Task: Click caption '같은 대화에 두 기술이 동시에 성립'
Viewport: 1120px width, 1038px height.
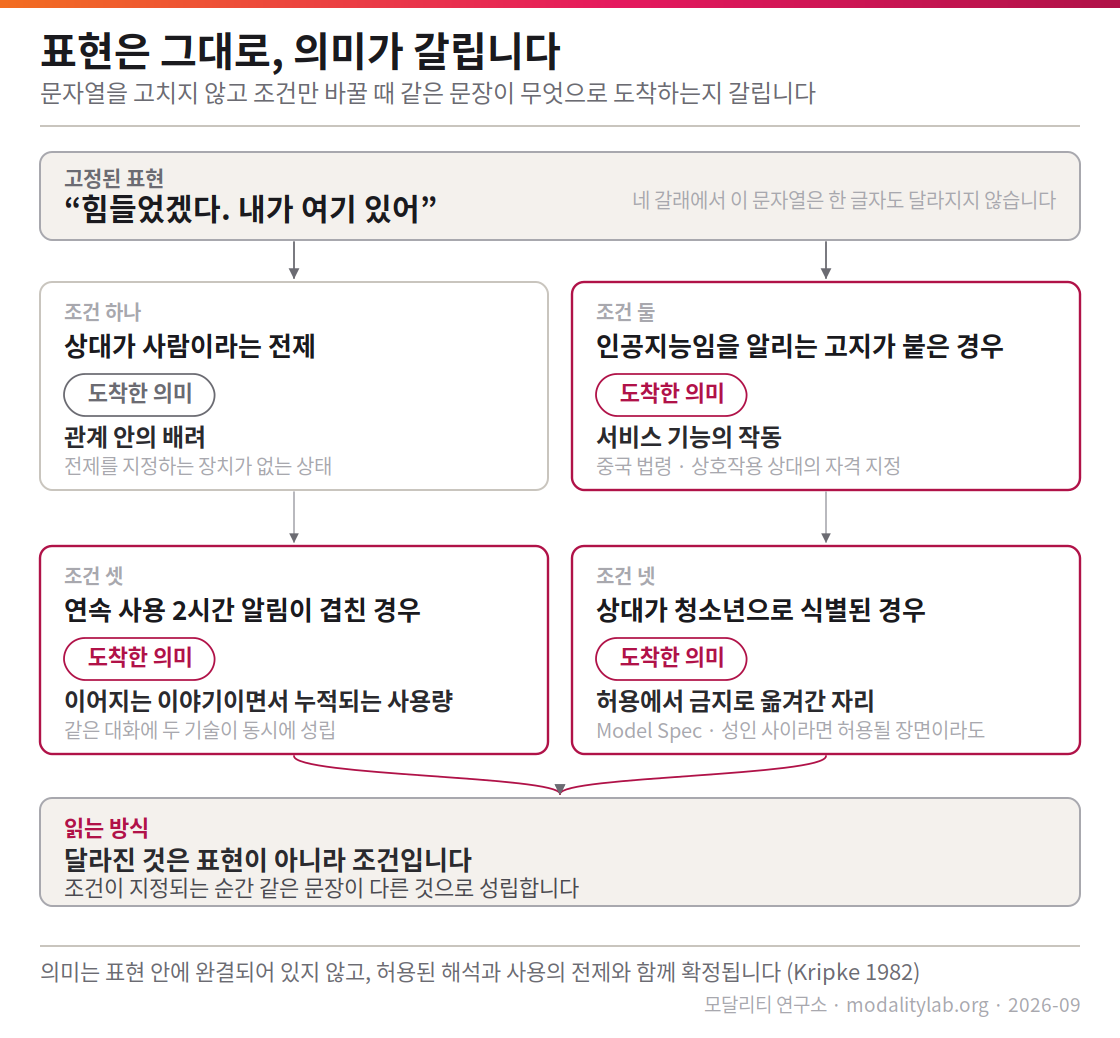Action: pyautogui.click(x=200, y=730)
